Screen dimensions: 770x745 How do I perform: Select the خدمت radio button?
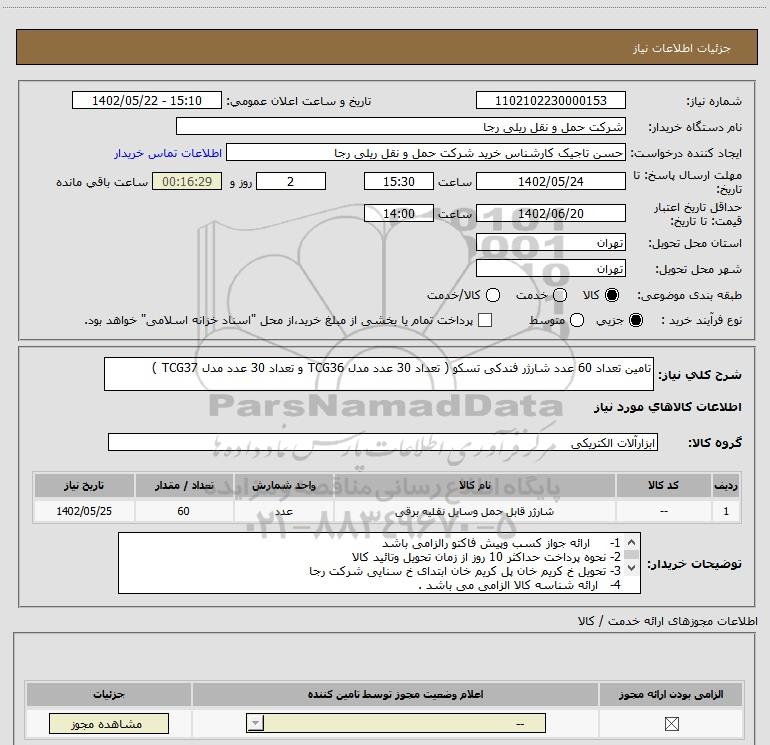coord(560,295)
